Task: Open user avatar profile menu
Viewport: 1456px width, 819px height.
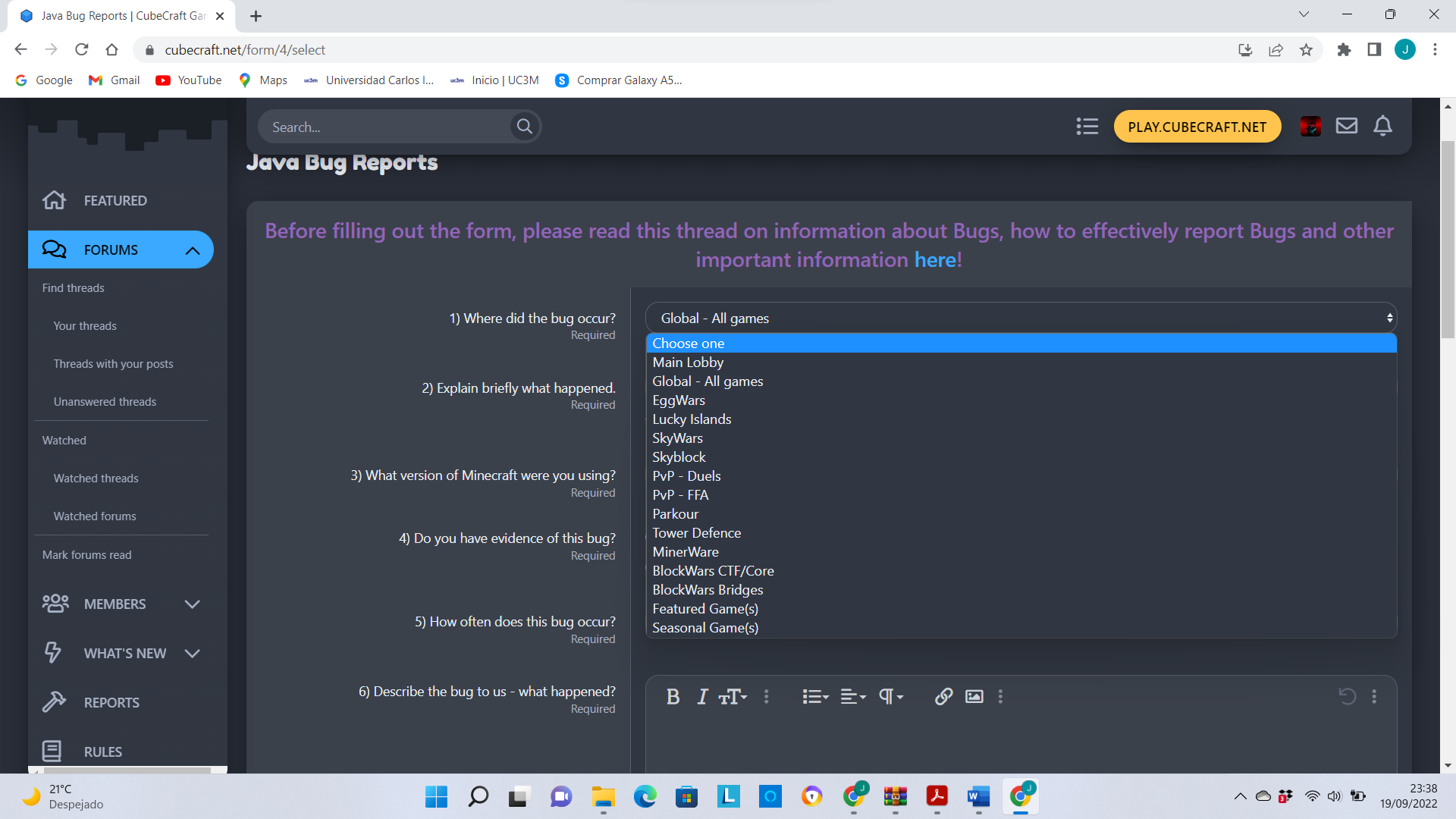Action: 1310,127
